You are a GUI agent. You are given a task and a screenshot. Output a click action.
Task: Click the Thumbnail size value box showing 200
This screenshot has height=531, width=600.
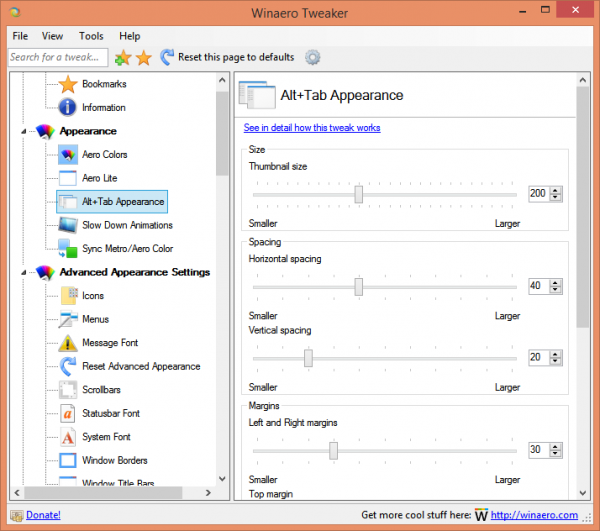pyautogui.click(x=539, y=194)
